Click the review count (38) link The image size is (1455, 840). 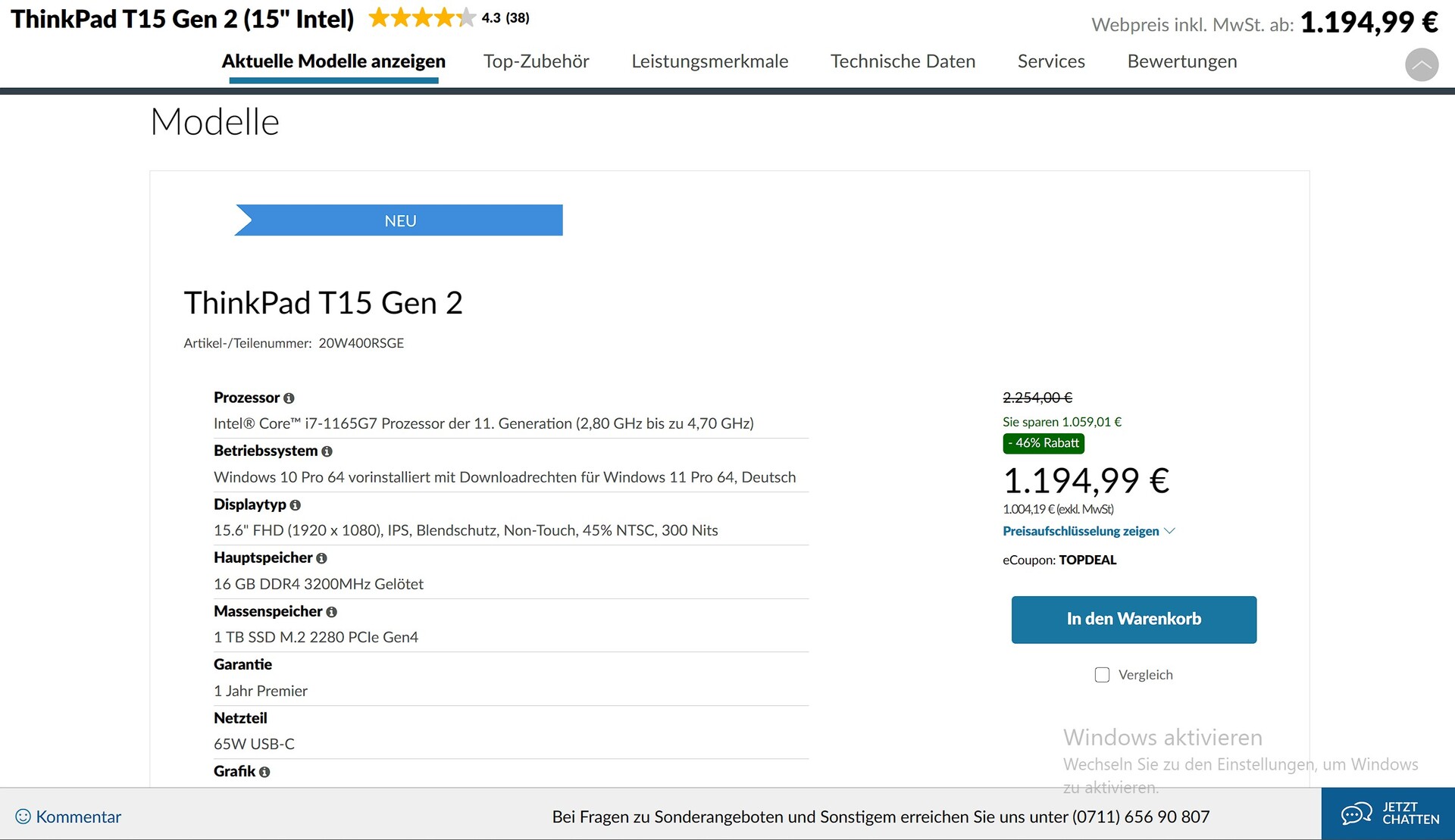click(x=518, y=18)
